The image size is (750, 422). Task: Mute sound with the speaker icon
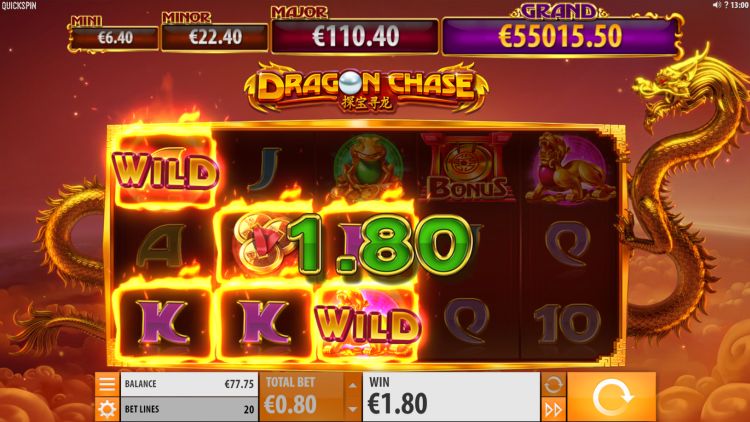(716, 5)
